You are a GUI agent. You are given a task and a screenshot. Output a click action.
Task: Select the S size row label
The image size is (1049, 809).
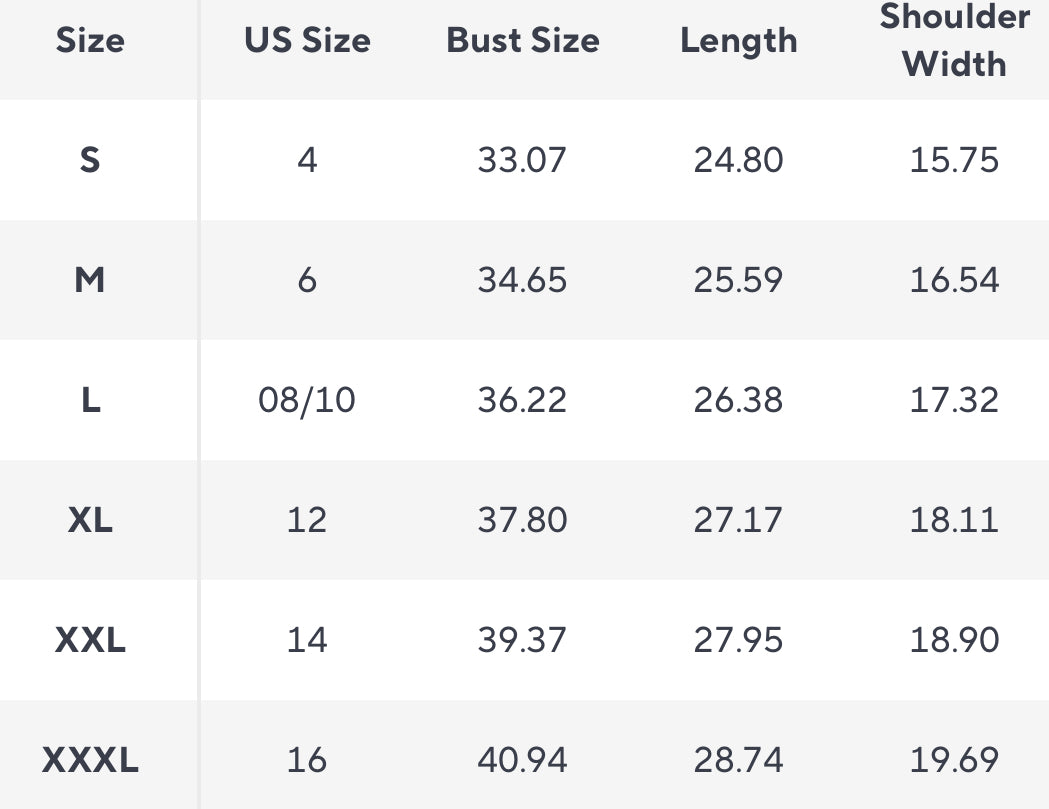point(90,160)
